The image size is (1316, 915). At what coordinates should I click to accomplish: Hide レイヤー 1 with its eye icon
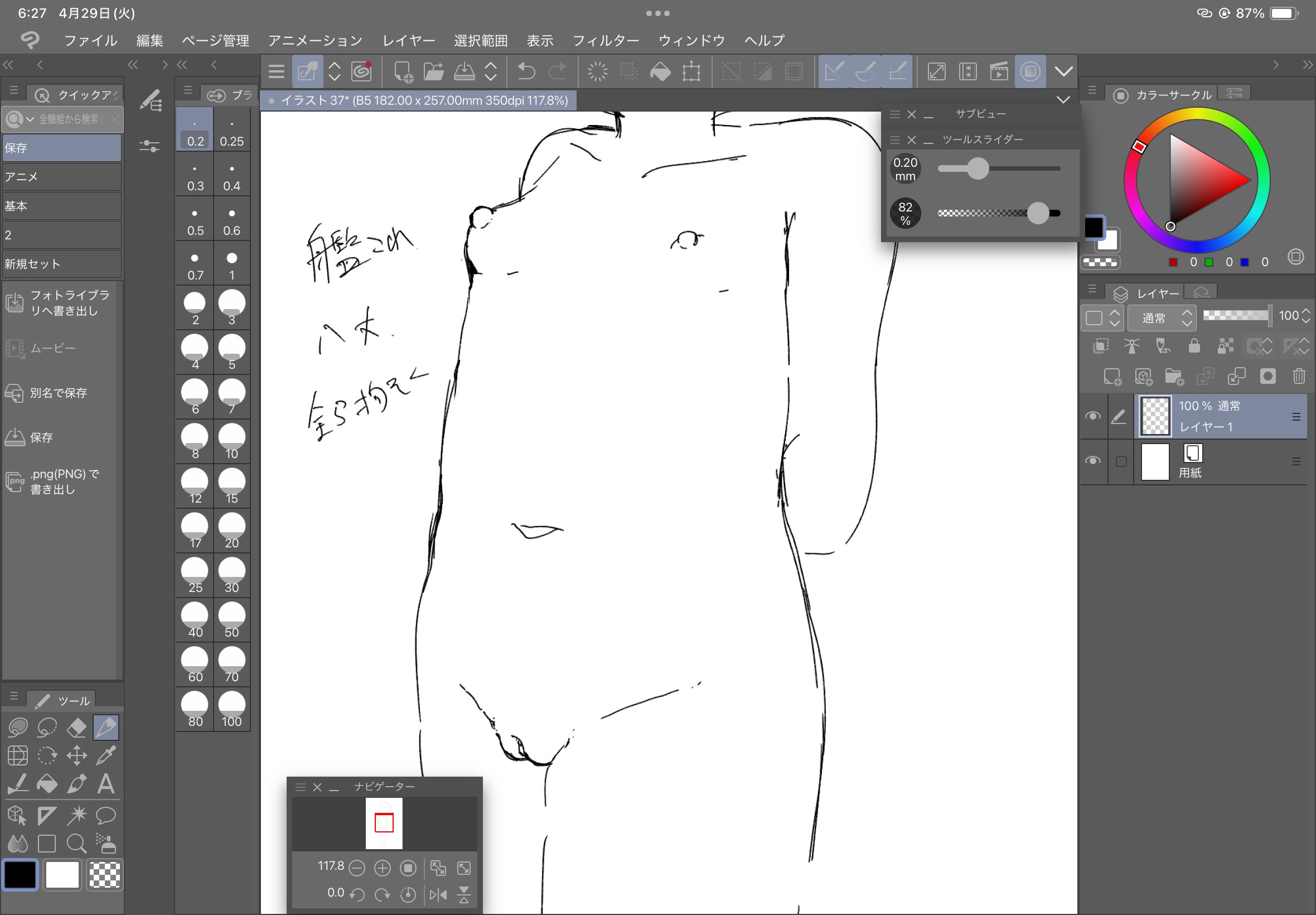coord(1092,416)
